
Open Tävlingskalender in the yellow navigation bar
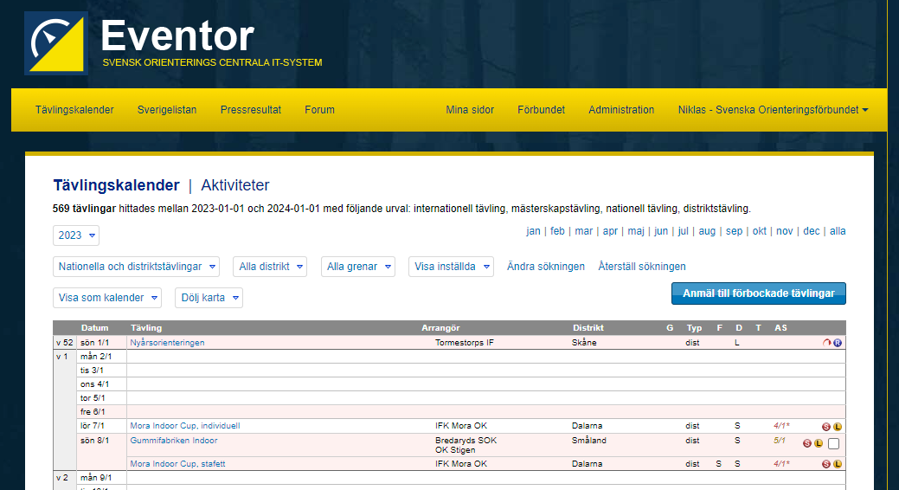point(75,109)
